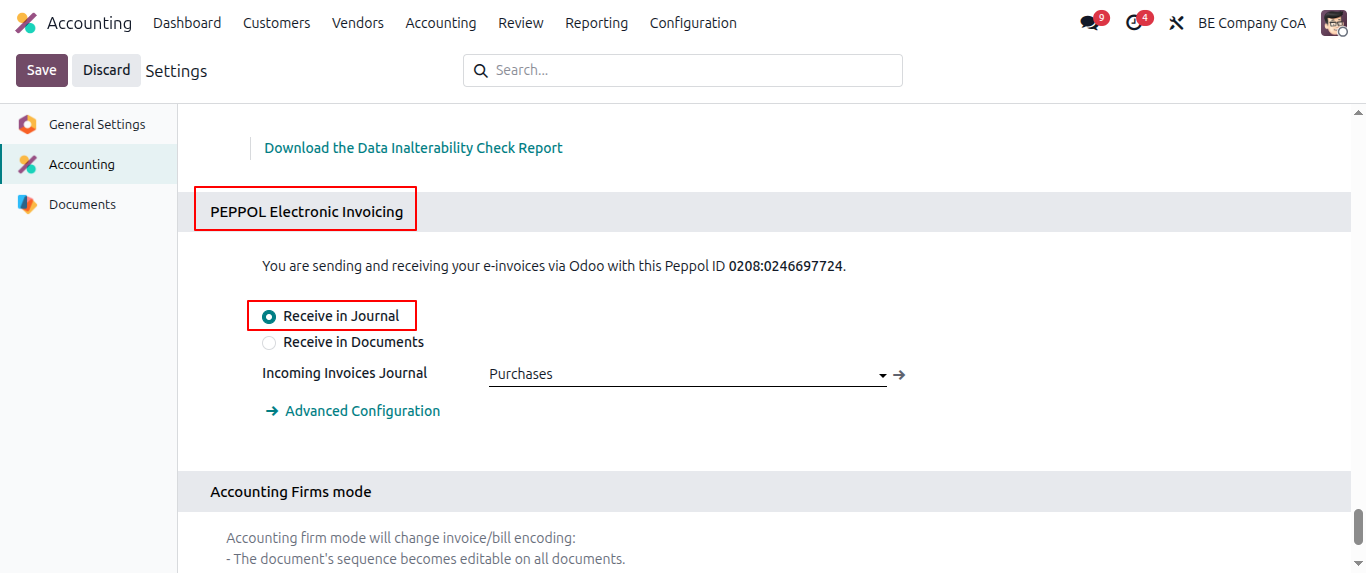Save the settings
Screen dimensions: 1366x573
[x=42, y=70]
